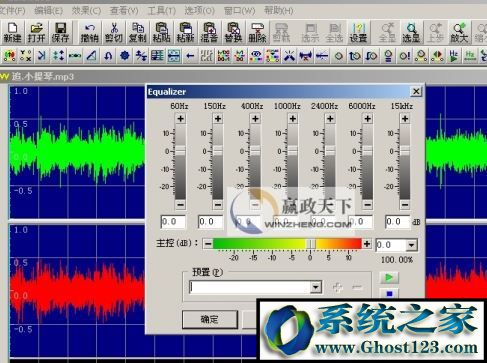The height and width of the screenshot is (363, 487).
Task: Increase the 15kHz band with plus
Action: click(405, 119)
